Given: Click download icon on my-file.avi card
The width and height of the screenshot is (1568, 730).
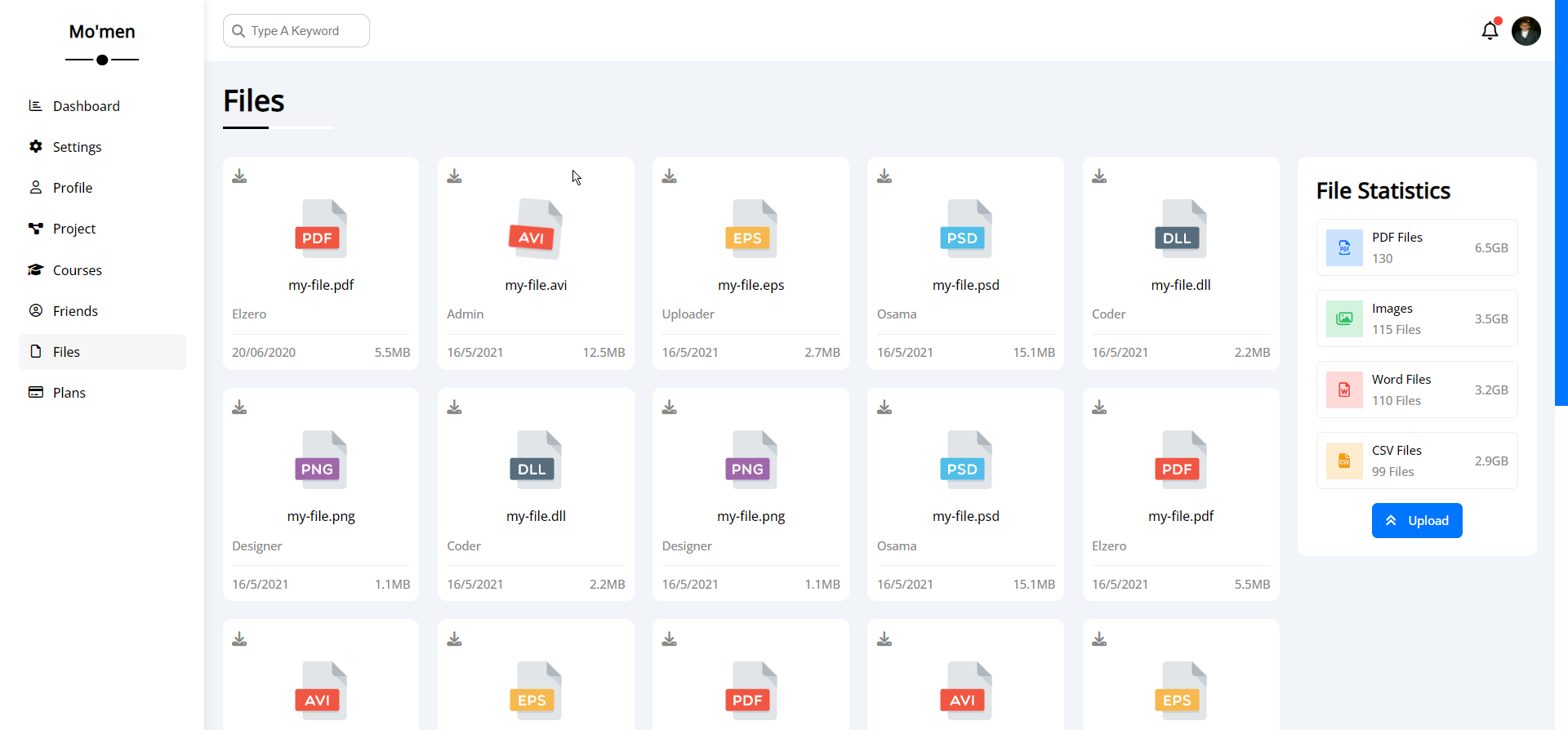Looking at the screenshot, I should point(455,176).
